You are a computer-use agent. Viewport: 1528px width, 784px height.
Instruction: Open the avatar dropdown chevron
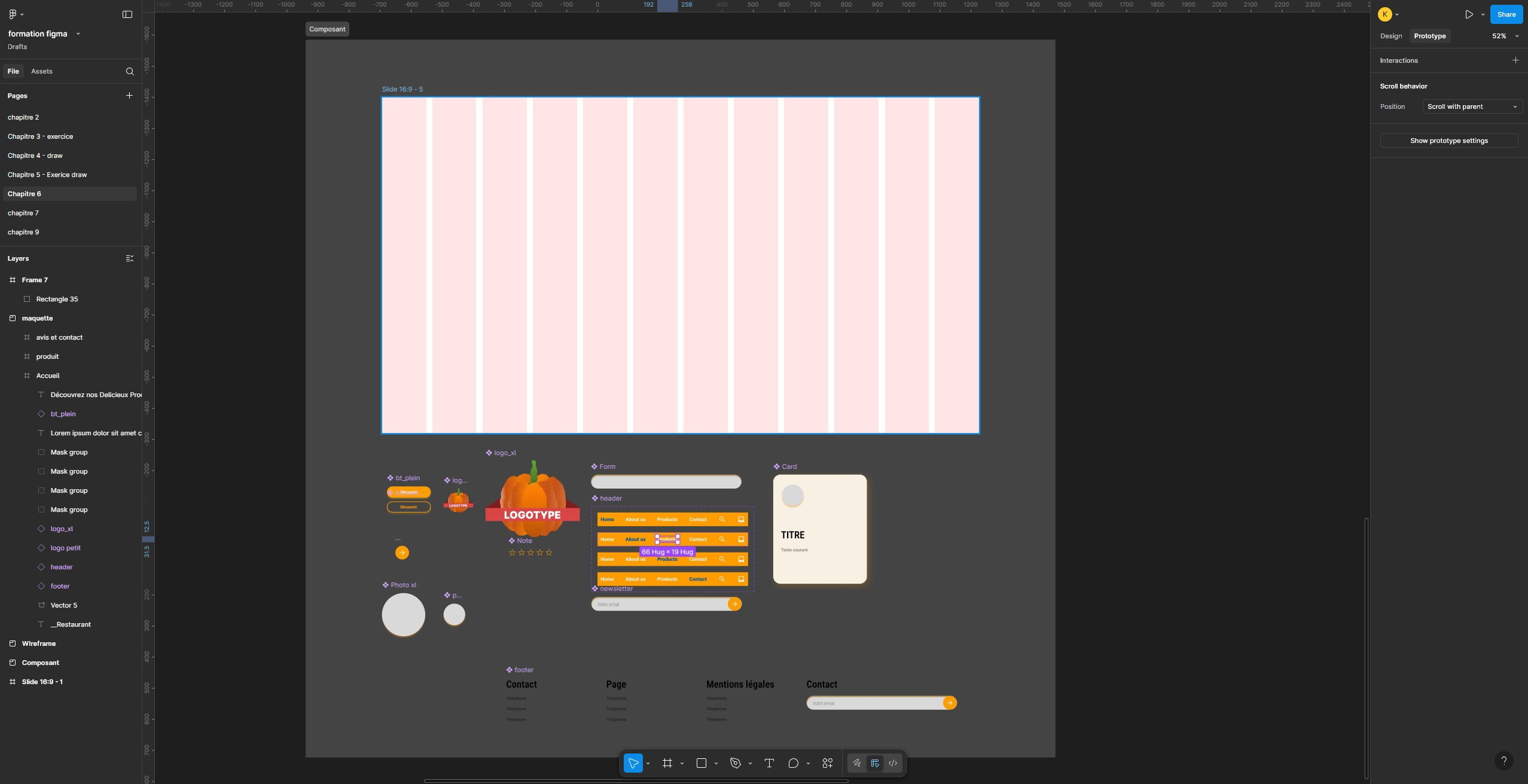pyautogui.click(x=1397, y=14)
